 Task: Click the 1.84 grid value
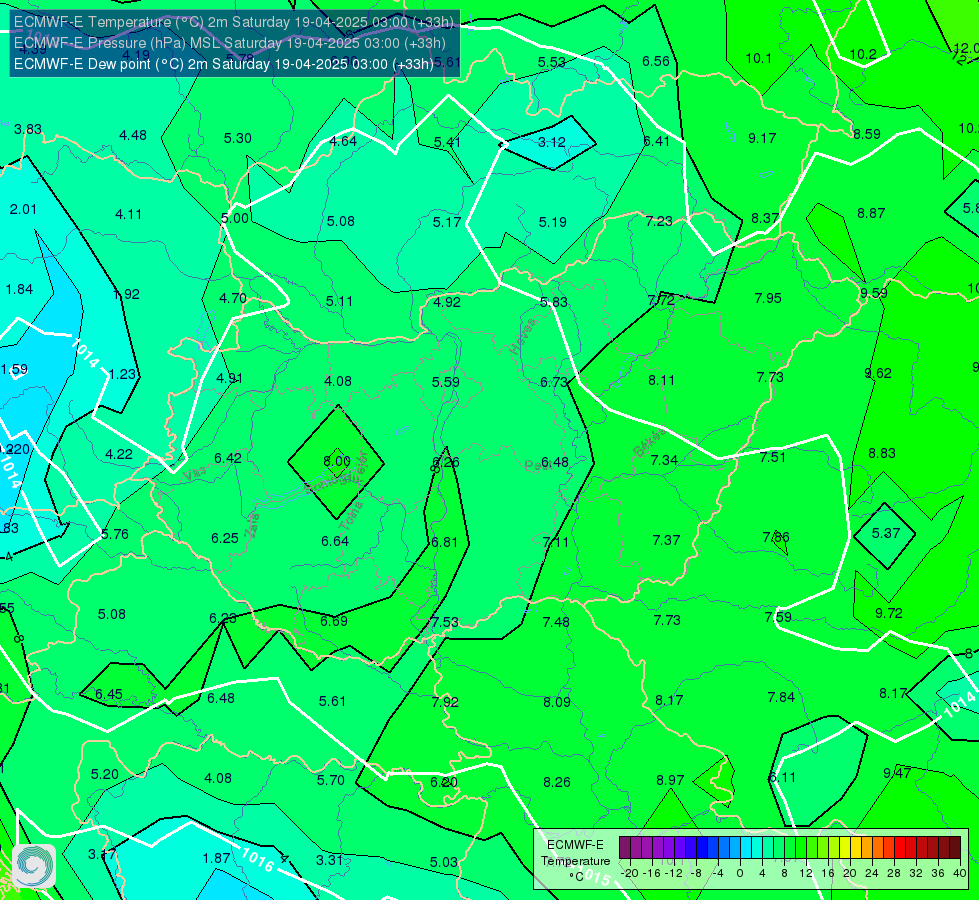click(x=19, y=289)
